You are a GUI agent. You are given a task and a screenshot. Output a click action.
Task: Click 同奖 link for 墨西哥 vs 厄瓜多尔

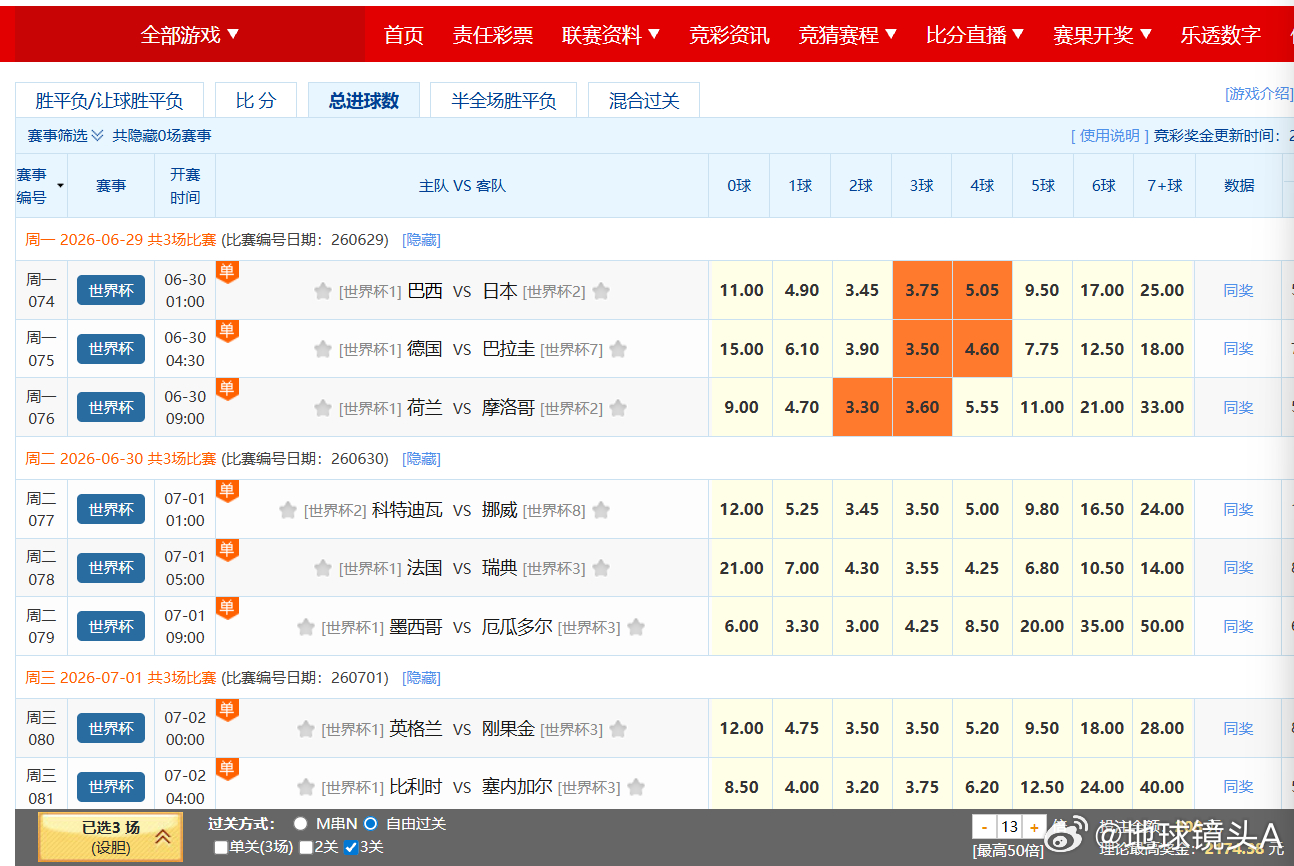[x=1238, y=626]
